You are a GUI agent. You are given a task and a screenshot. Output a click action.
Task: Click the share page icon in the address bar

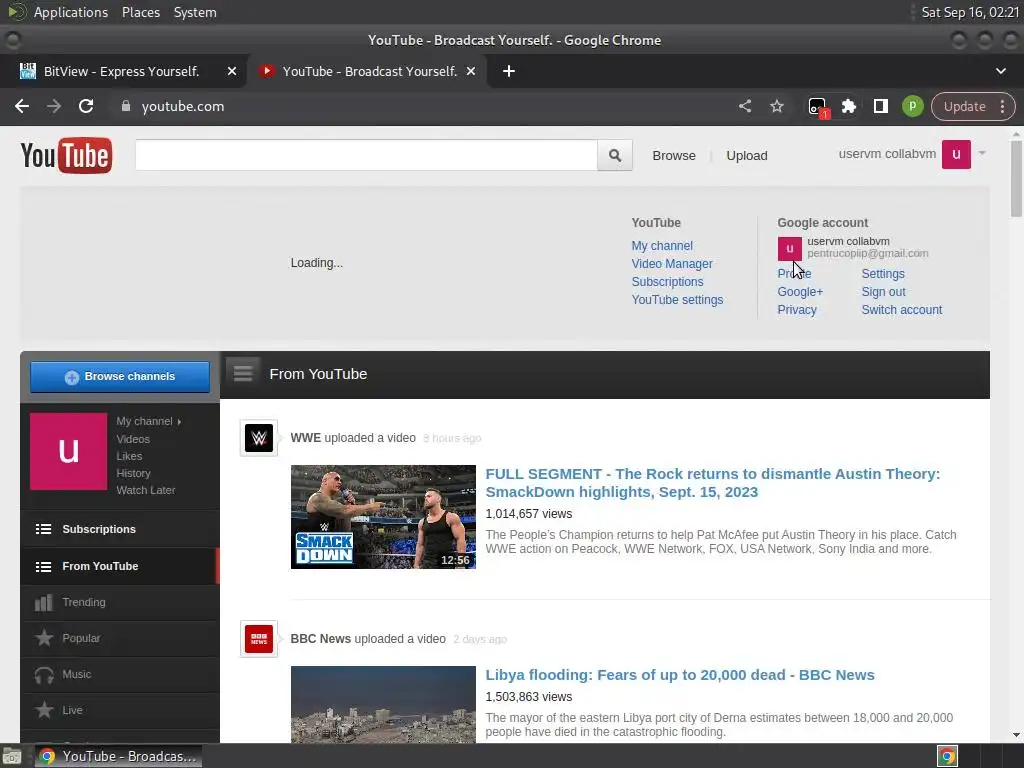coord(744,106)
